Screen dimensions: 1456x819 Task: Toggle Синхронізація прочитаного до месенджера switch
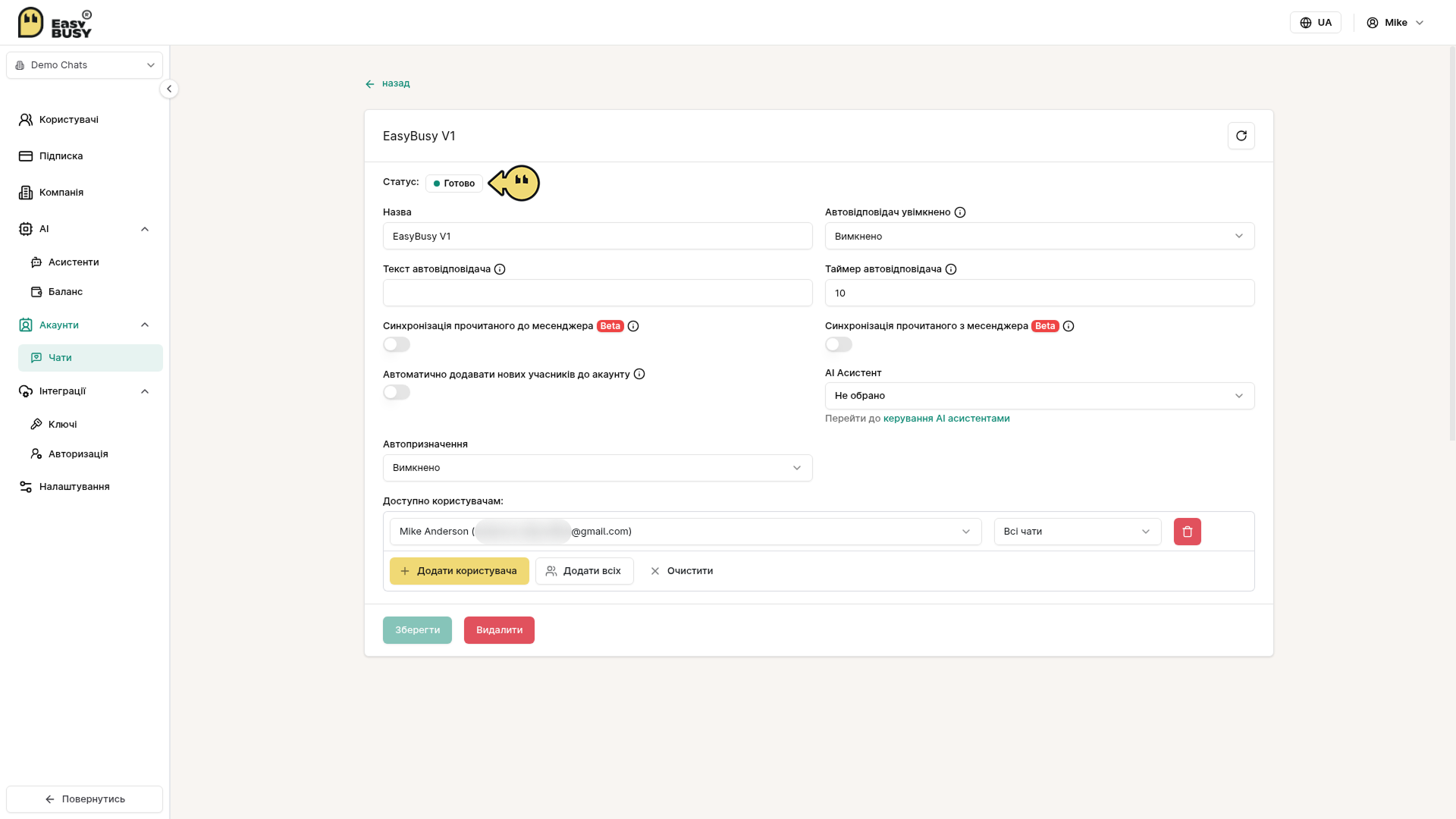397,344
